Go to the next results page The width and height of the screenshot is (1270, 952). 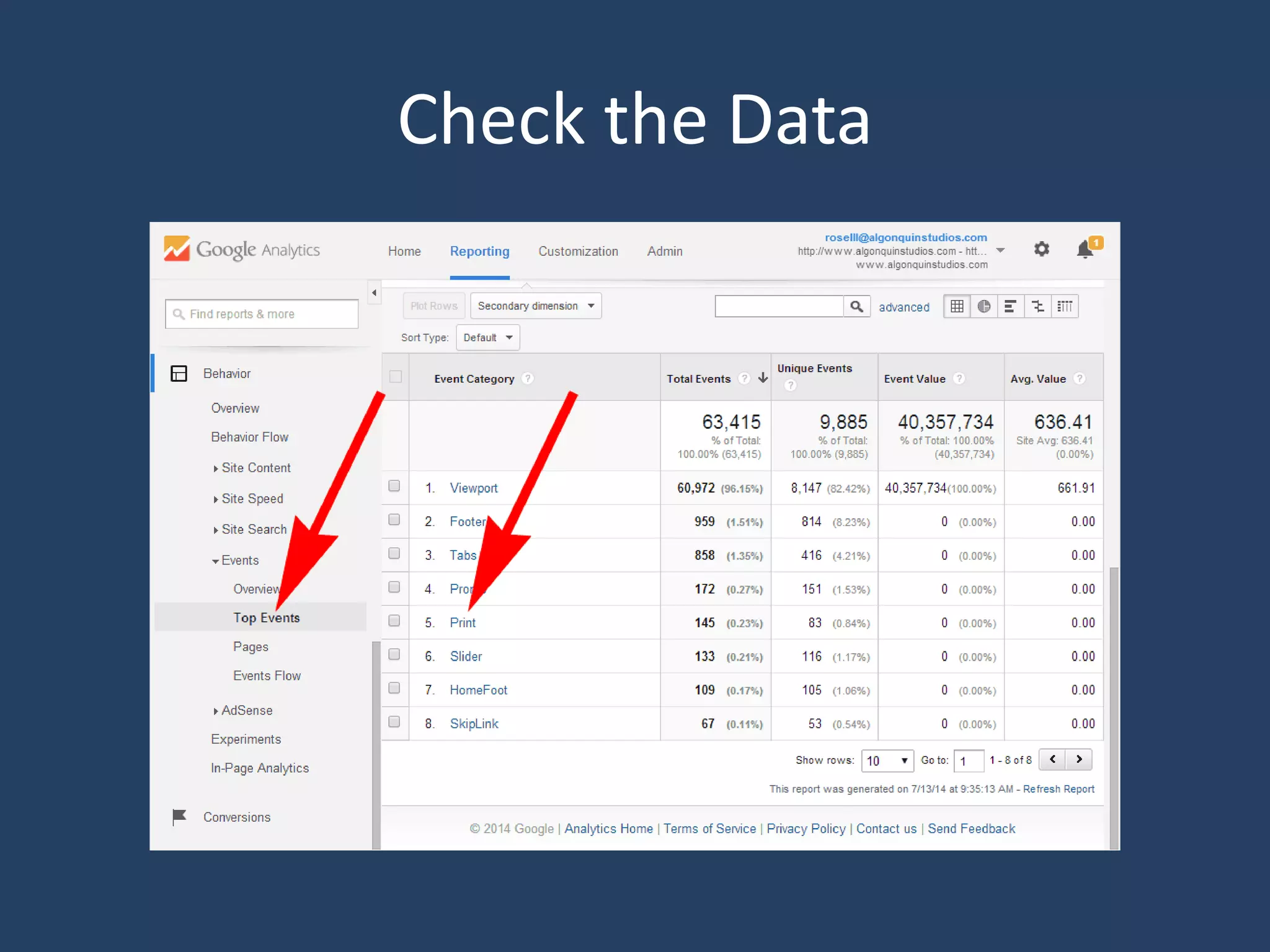1079,759
